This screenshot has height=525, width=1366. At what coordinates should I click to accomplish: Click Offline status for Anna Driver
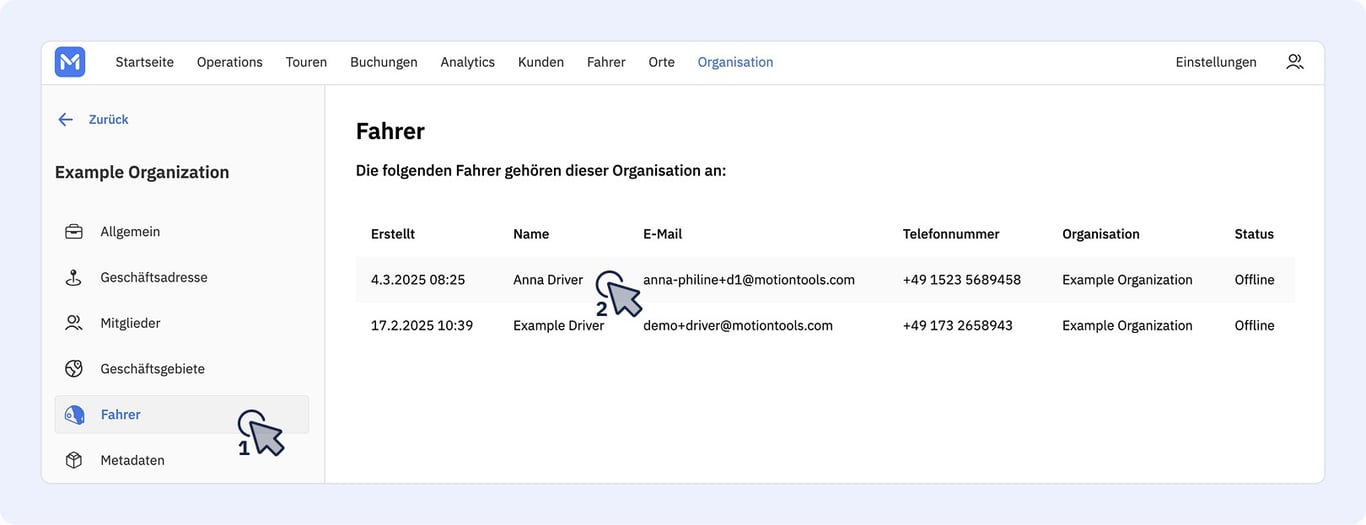click(x=1254, y=280)
